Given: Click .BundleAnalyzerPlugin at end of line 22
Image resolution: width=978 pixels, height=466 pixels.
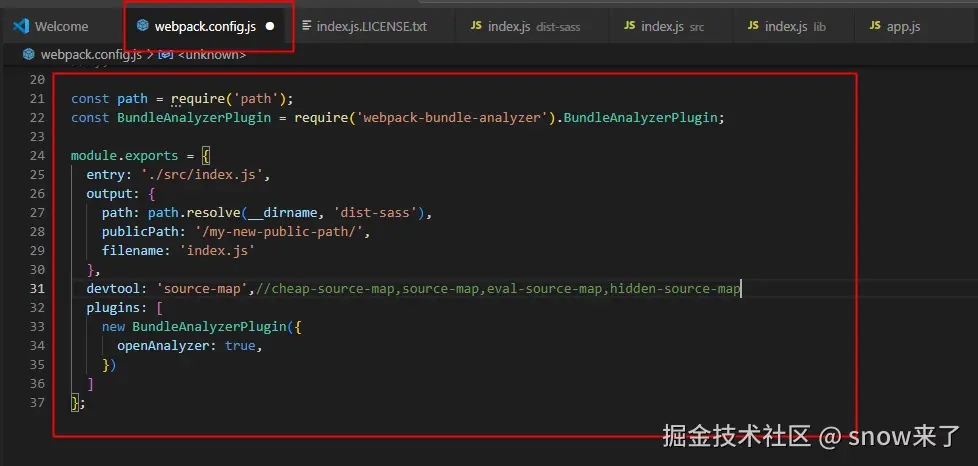Looking at the screenshot, I should click(x=636, y=118).
